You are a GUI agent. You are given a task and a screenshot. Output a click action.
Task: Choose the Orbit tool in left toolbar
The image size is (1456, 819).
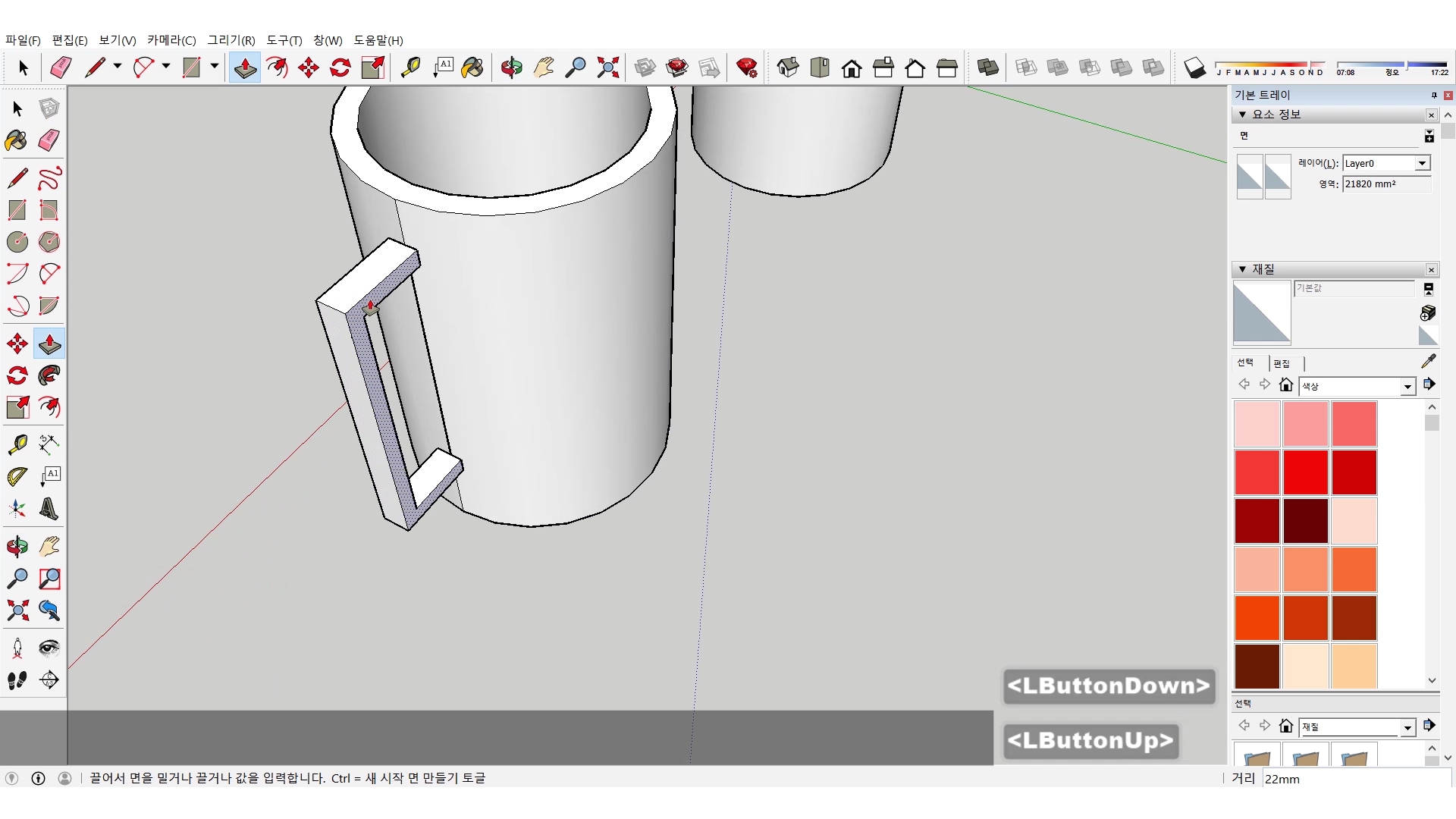17,546
